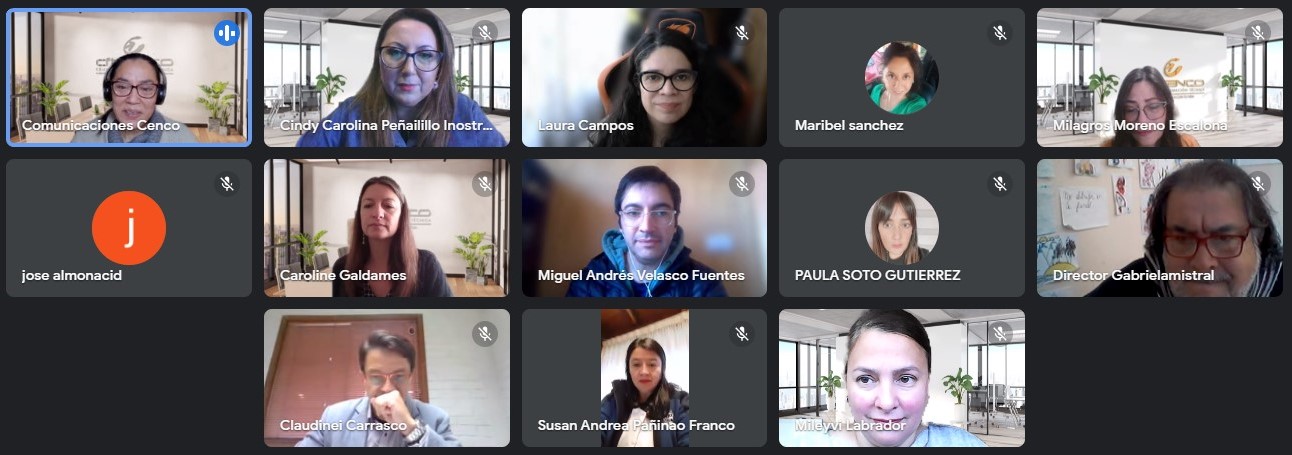Click muted mic icon on Susan Andrea tile
The height and width of the screenshot is (455, 1292).
(742, 334)
